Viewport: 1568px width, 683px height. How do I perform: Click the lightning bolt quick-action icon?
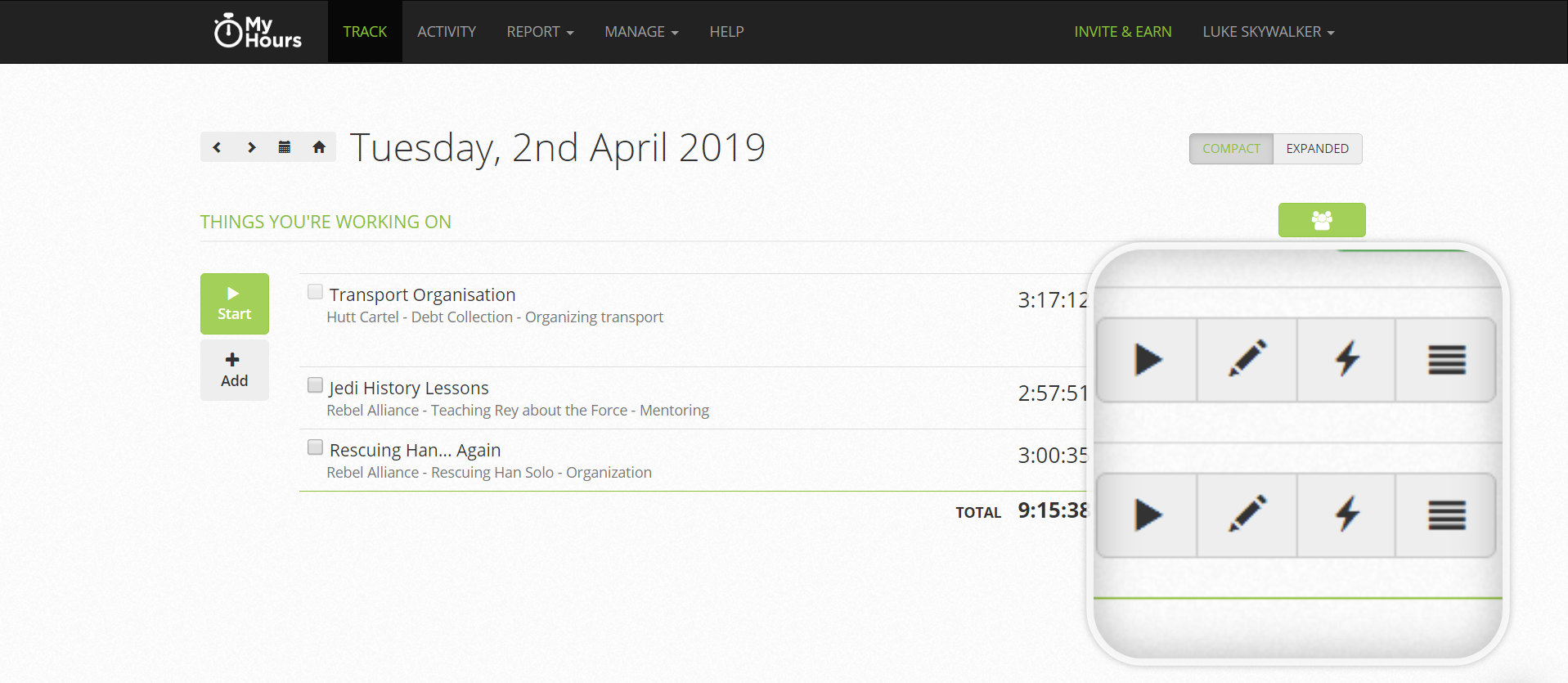coord(1346,360)
